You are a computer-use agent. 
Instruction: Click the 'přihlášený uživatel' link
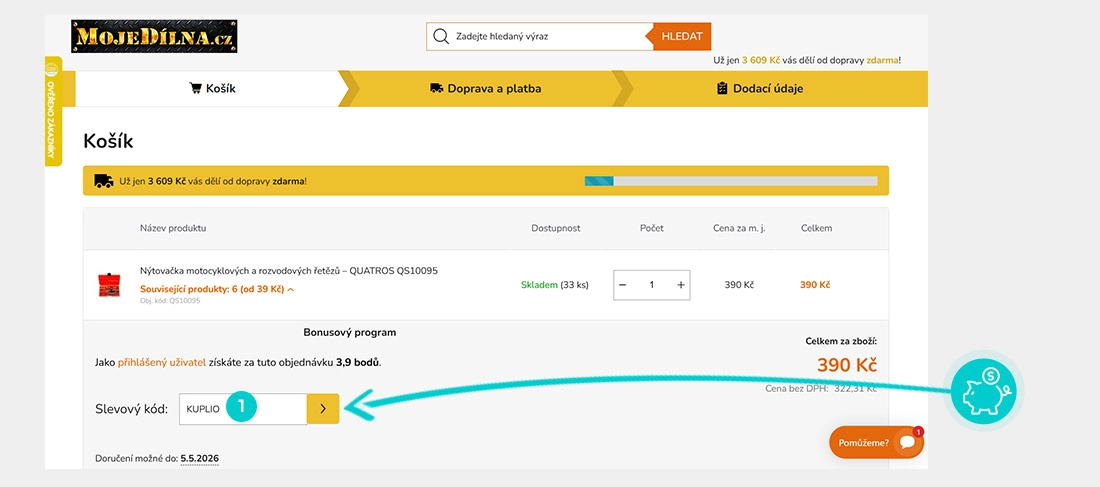click(x=161, y=363)
